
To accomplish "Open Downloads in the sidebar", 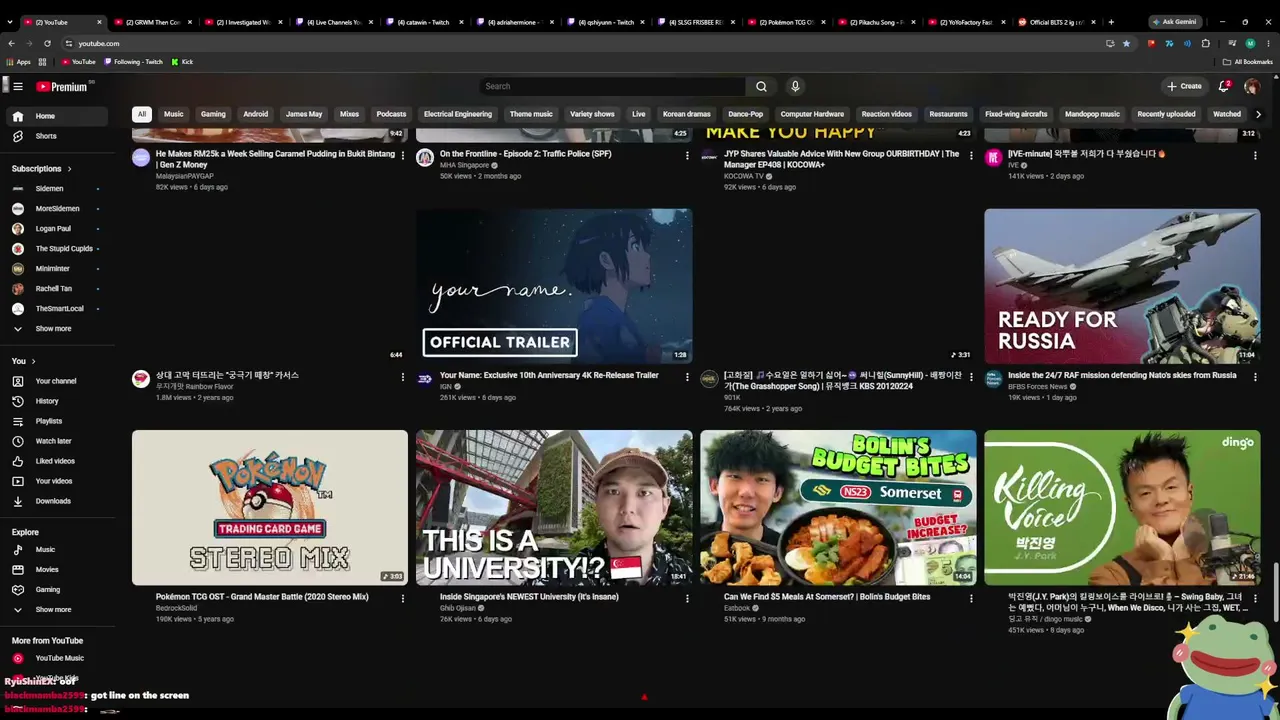I will (56, 501).
